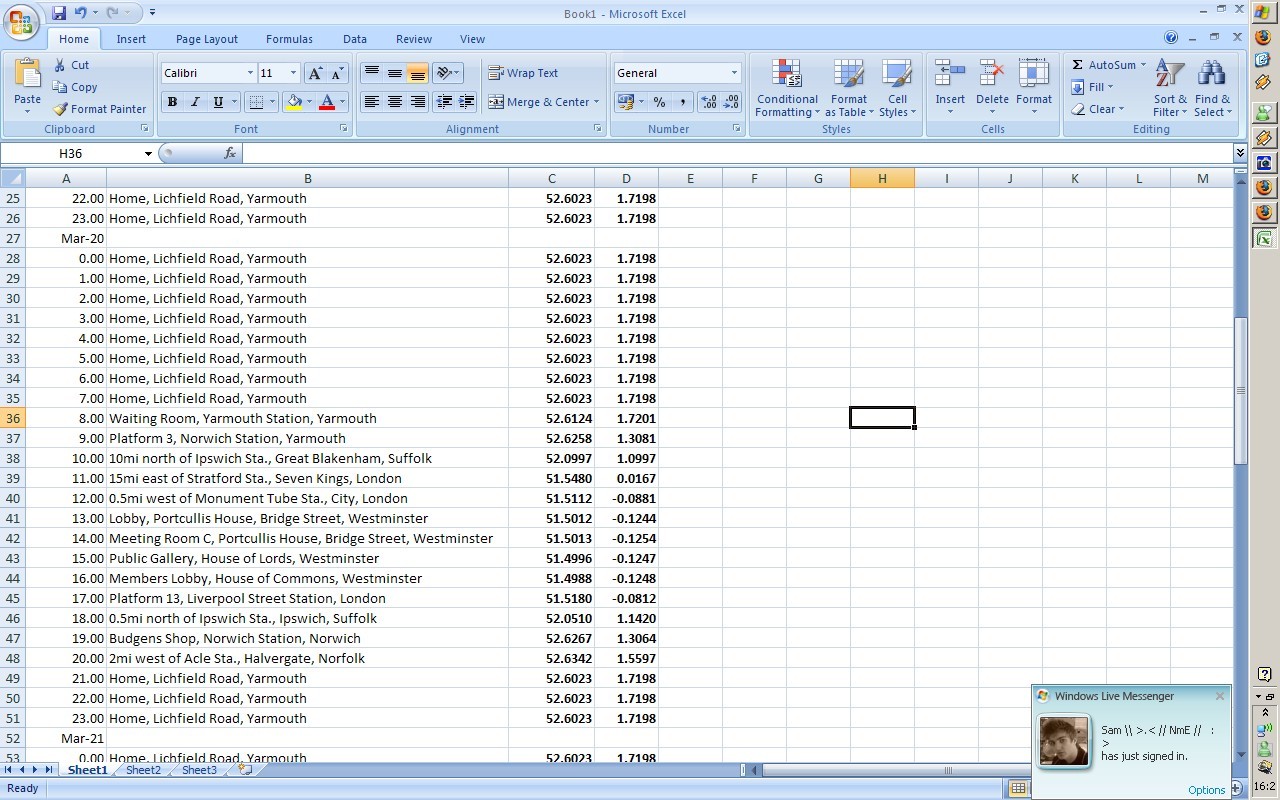Switch to the Sheet2 worksheet tab
Image resolution: width=1280 pixels, height=800 pixels.
[x=143, y=770]
